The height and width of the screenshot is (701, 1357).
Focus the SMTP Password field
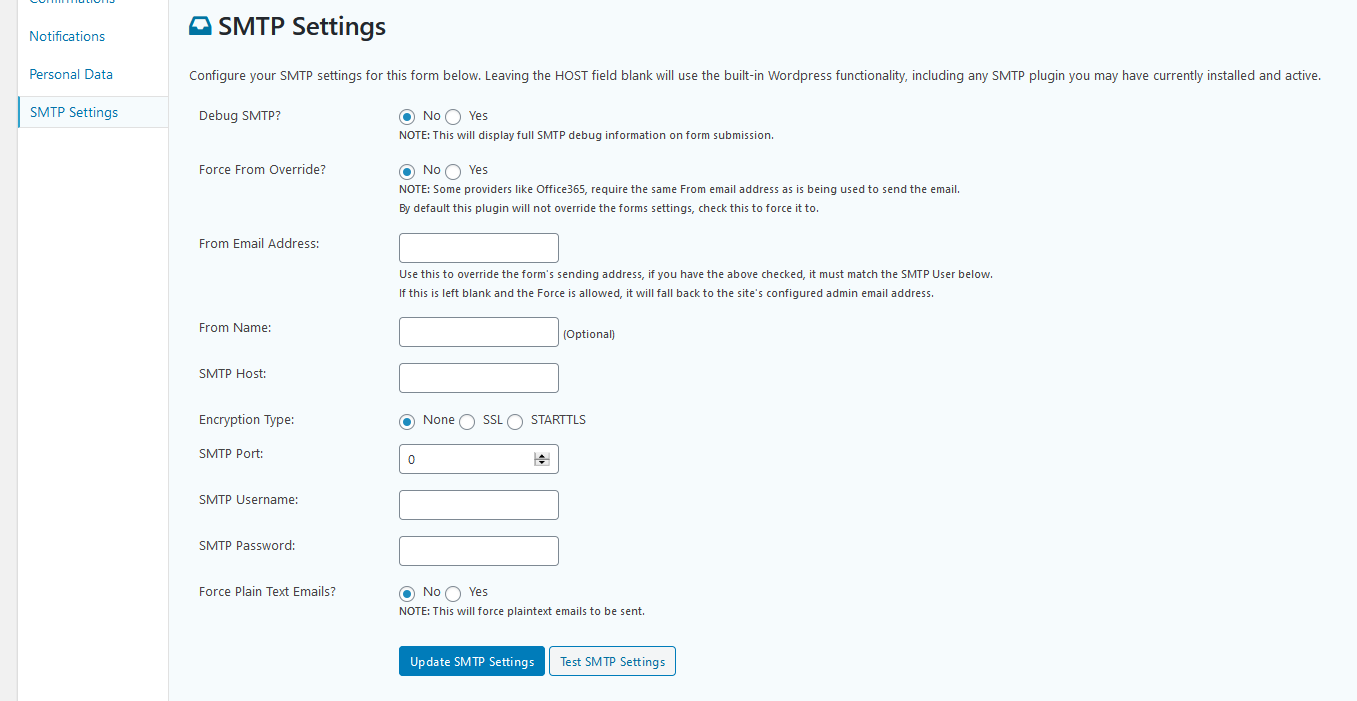tap(479, 551)
